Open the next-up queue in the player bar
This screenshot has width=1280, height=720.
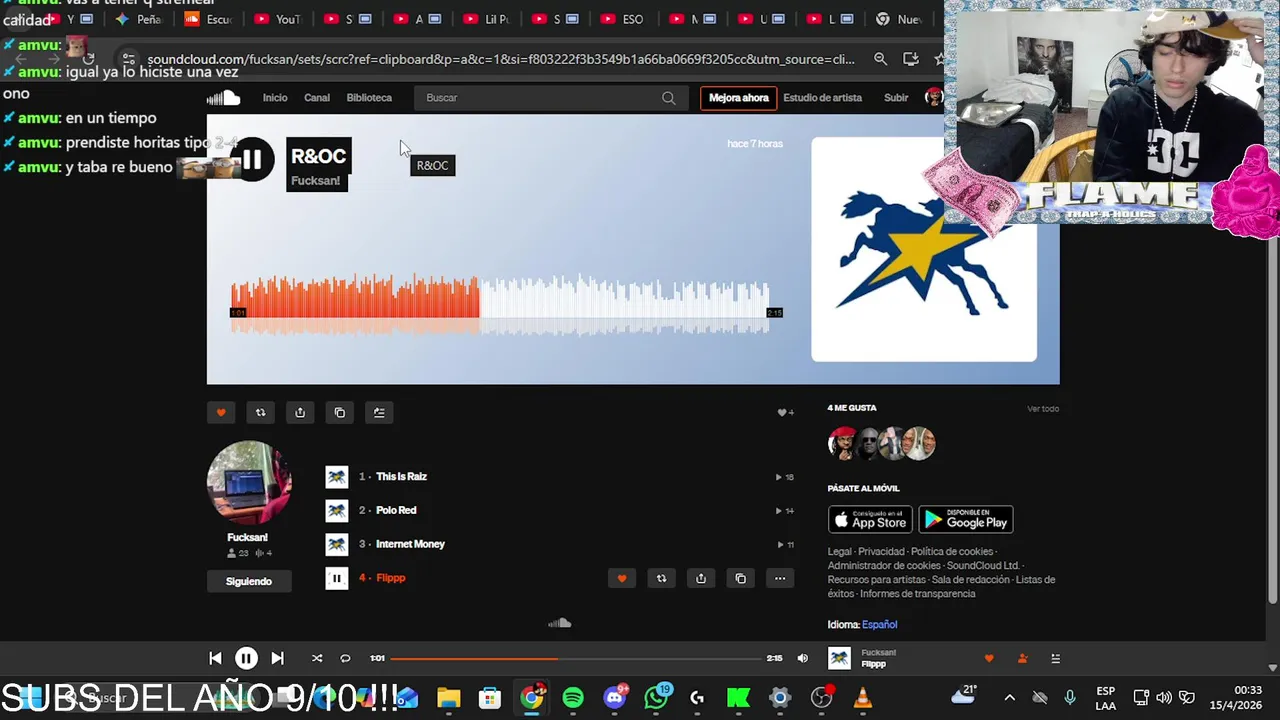pyautogui.click(x=1055, y=658)
